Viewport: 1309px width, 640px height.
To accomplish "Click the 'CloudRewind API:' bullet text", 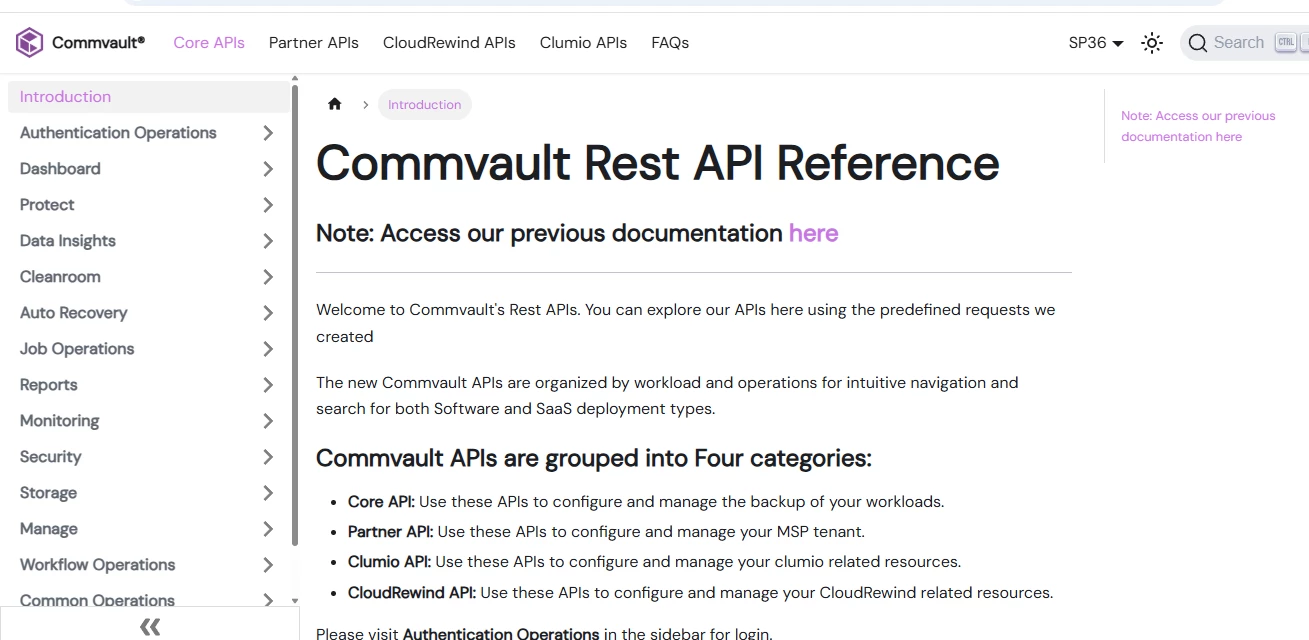I will 412,593.
